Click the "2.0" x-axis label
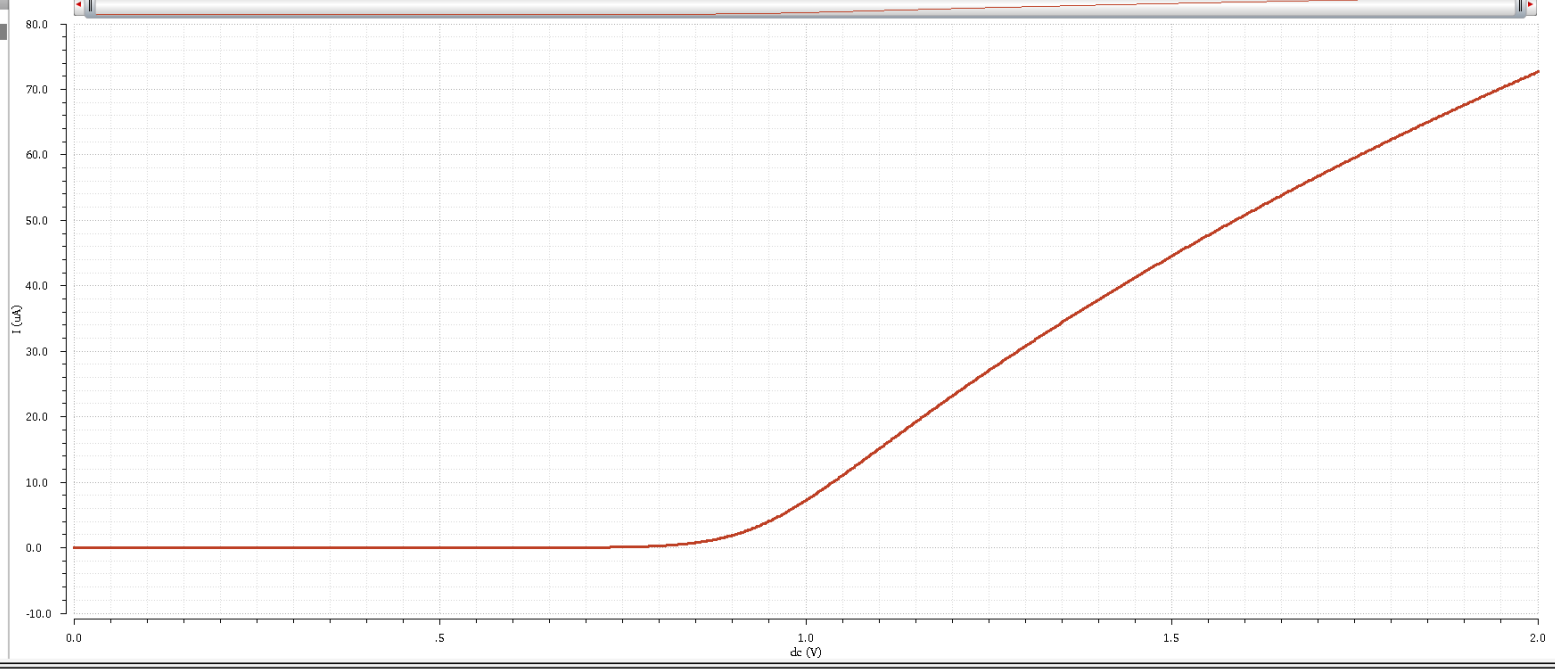The width and height of the screenshot is (1555, 669). 1537,637
